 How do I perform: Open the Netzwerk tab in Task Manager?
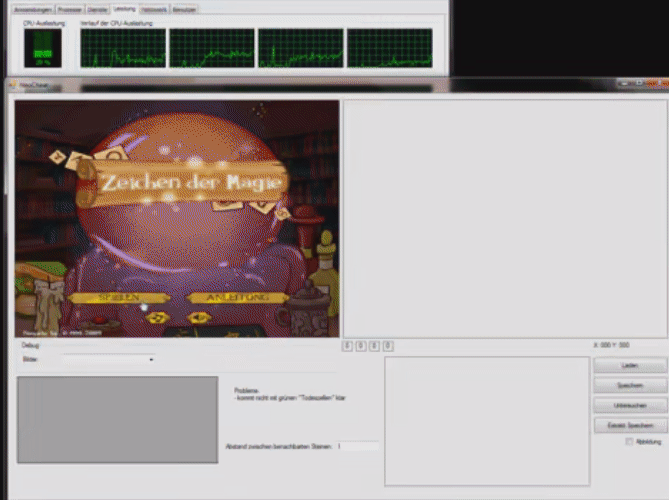tap(154, 9)
